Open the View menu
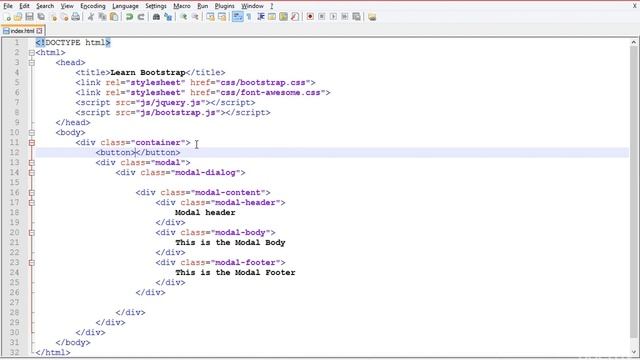640x360 pixels. (x=67, y=6)
